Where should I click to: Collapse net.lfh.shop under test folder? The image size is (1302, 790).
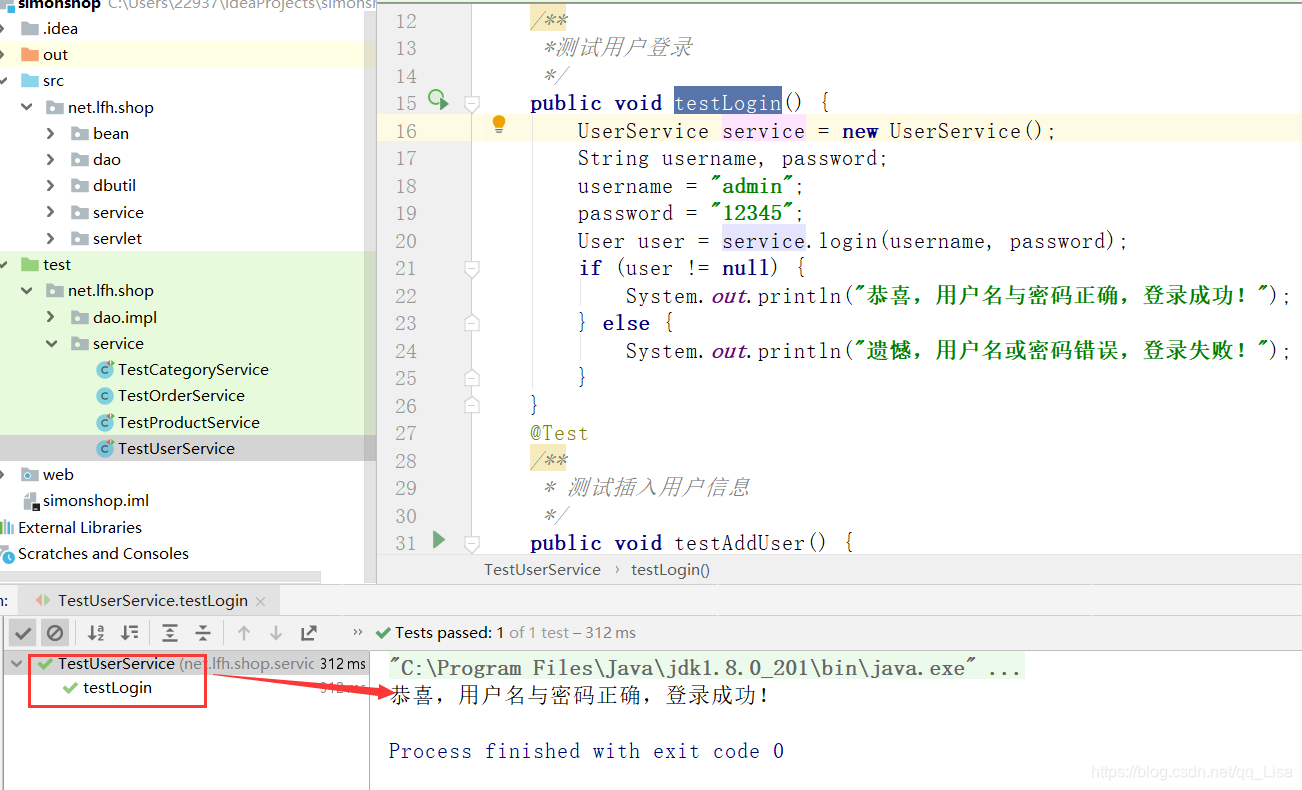(x=27, y=290)
